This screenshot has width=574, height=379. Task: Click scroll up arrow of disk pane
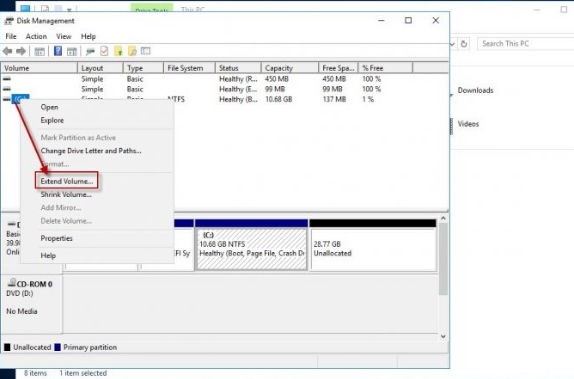[443, 218]
